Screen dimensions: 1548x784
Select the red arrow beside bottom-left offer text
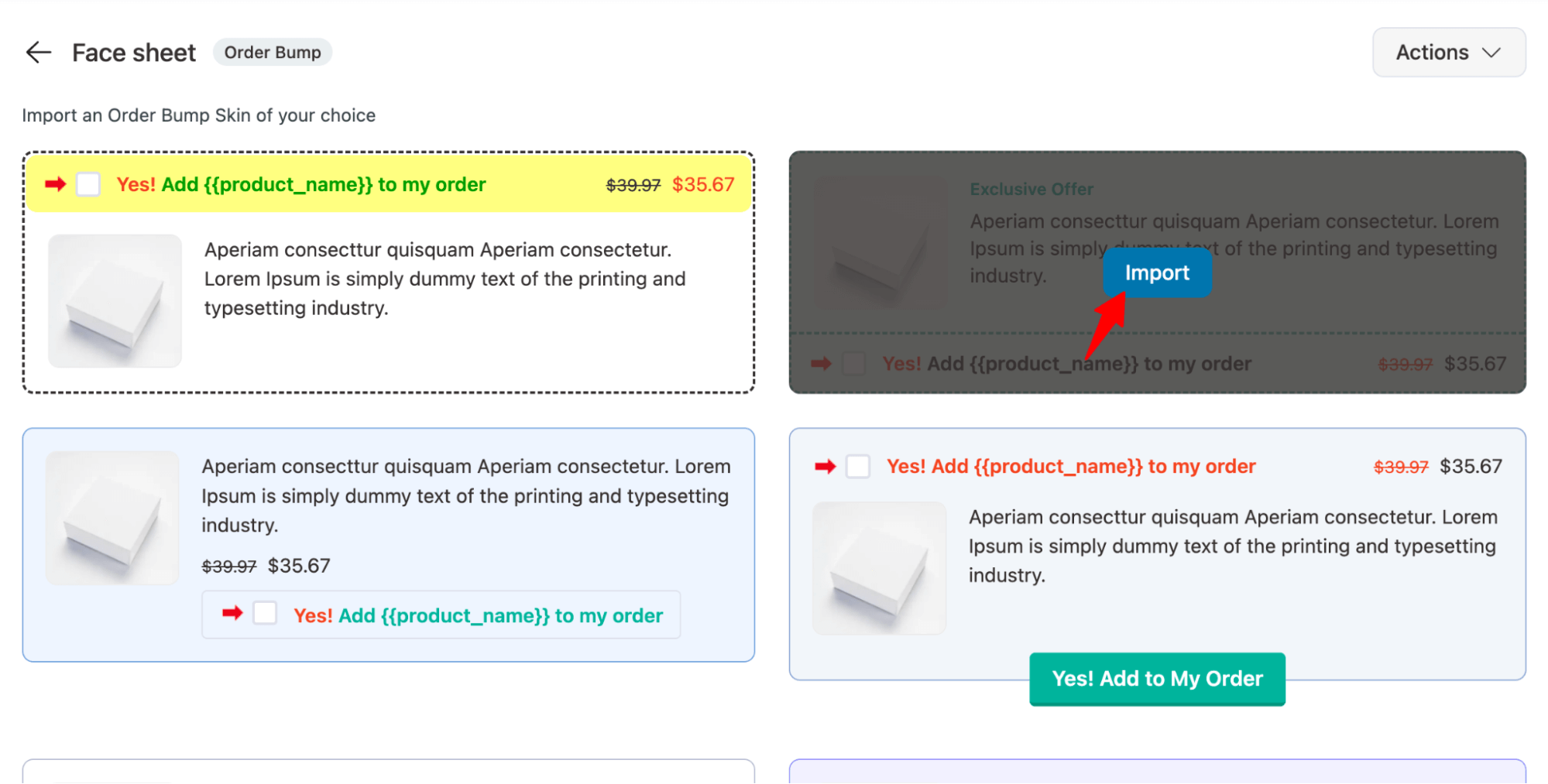click(232, 615)
